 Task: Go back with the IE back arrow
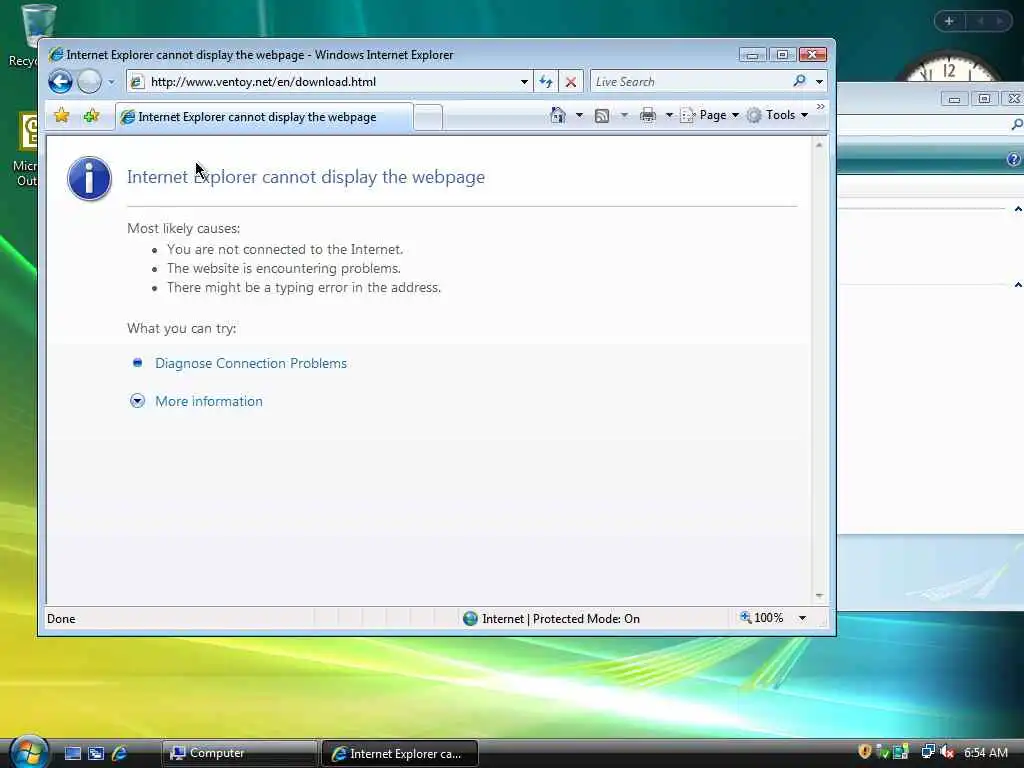pyautogui.click(x=60, y=82)
